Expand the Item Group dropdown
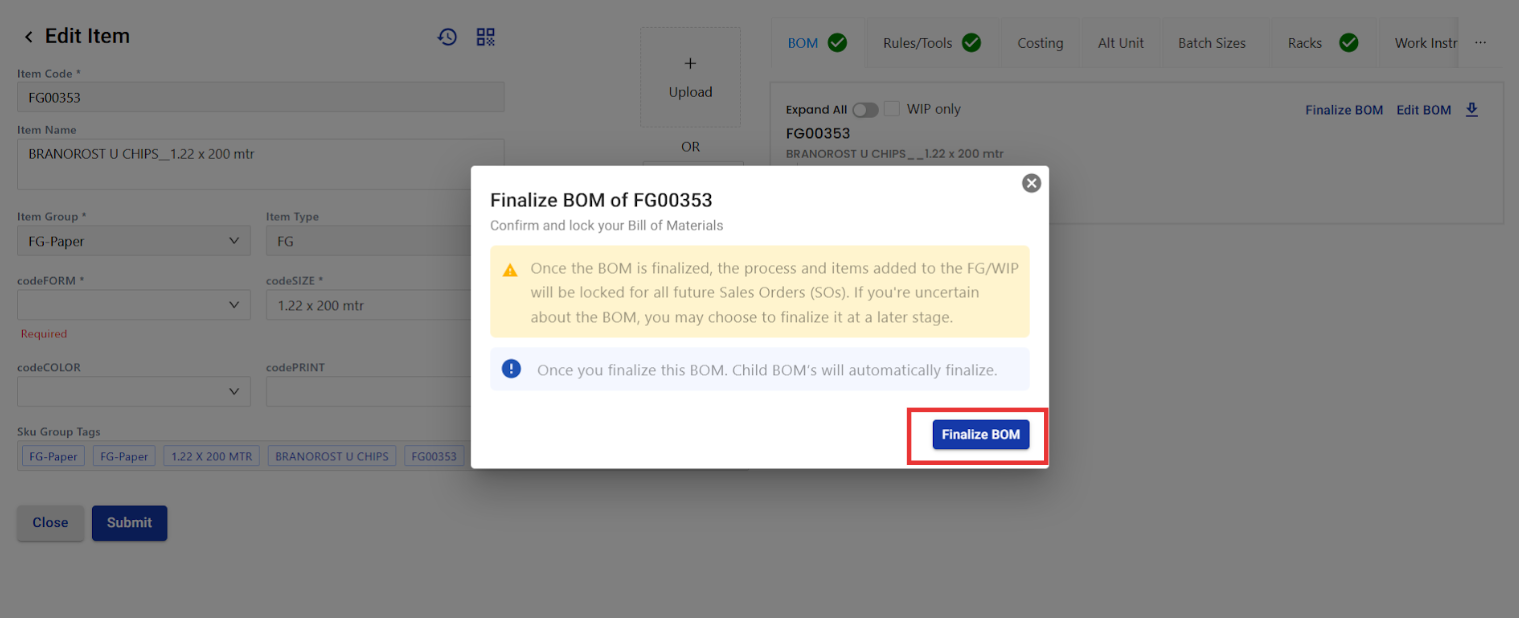The image size is (1519, 618). pyautogui.click(x=133, y=241)
